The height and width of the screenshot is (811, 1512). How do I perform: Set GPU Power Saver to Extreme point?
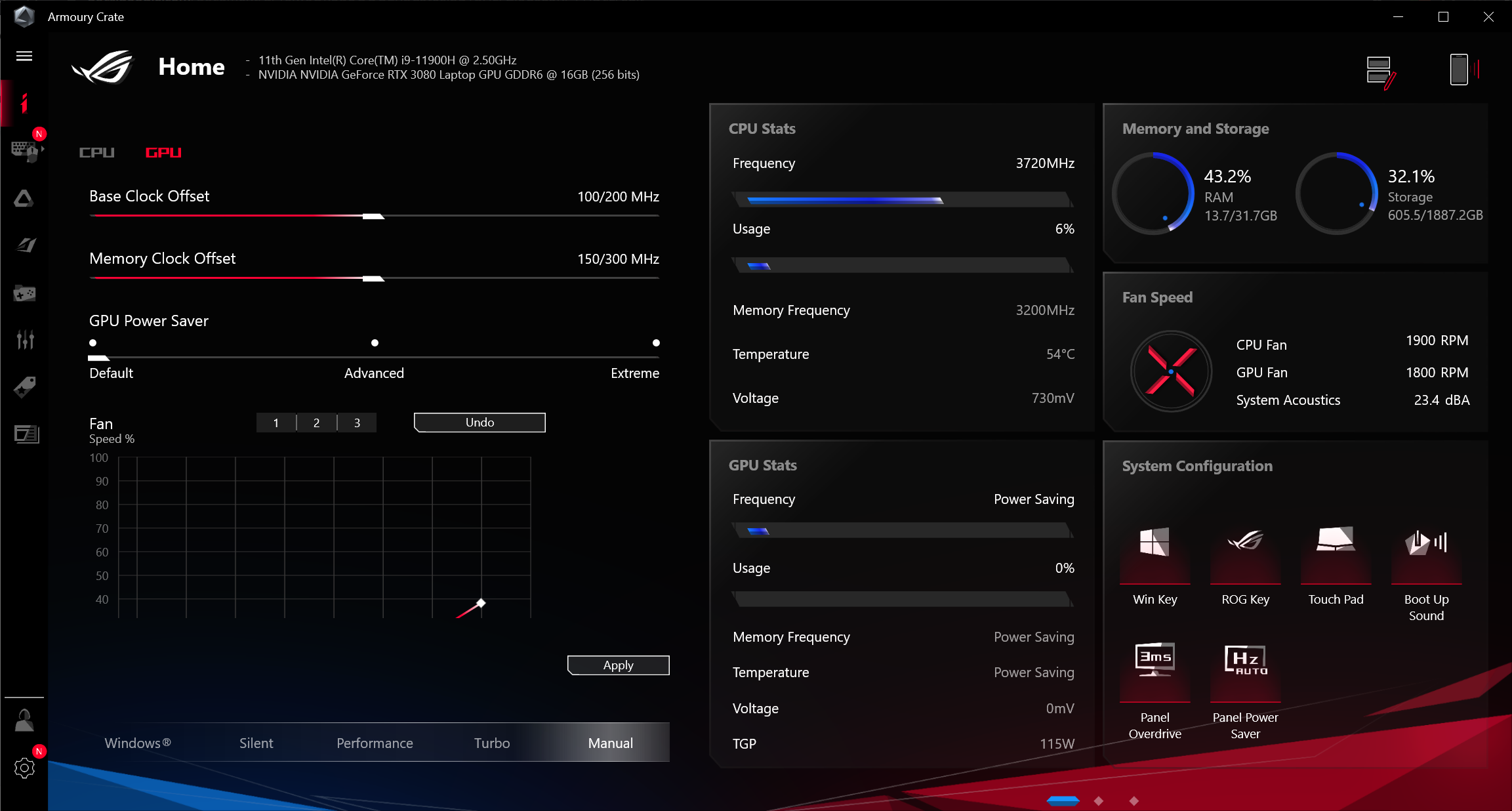click(656, 343)
